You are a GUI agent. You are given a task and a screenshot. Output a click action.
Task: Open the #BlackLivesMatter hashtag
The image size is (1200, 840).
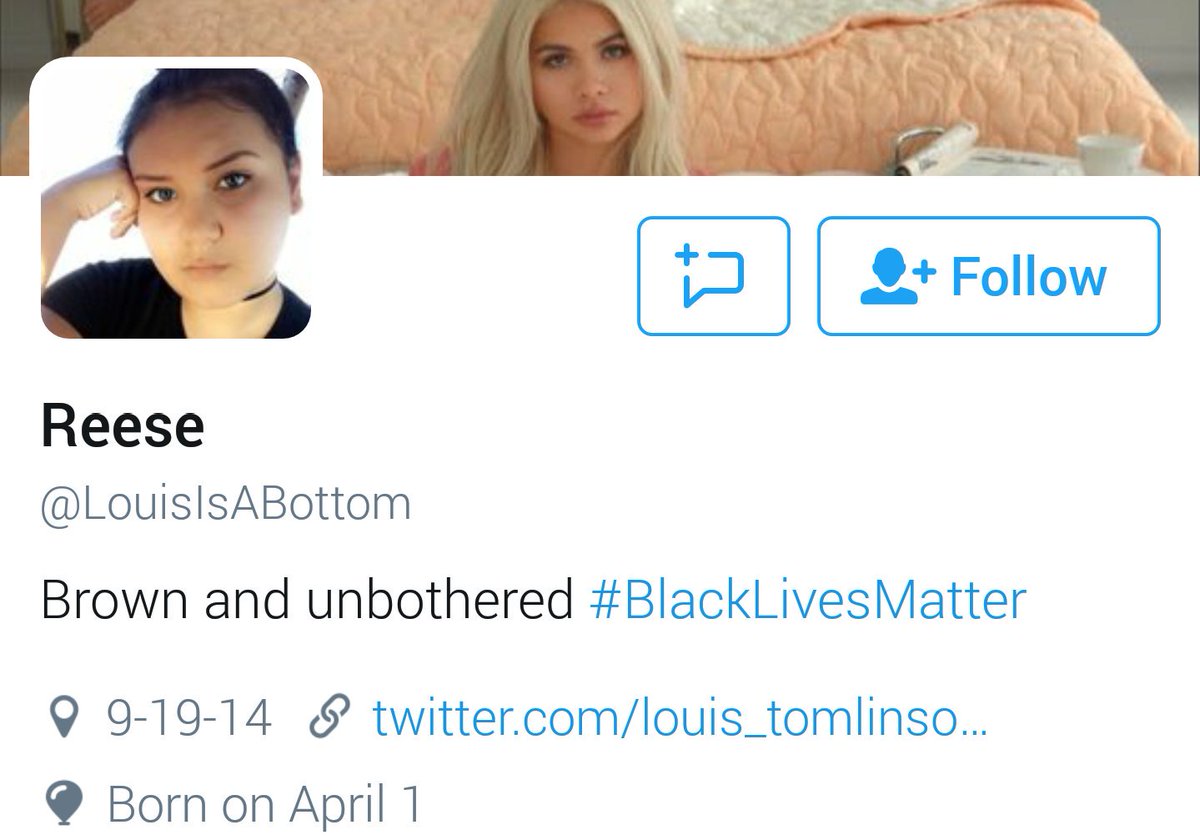[x=808, y=601]
